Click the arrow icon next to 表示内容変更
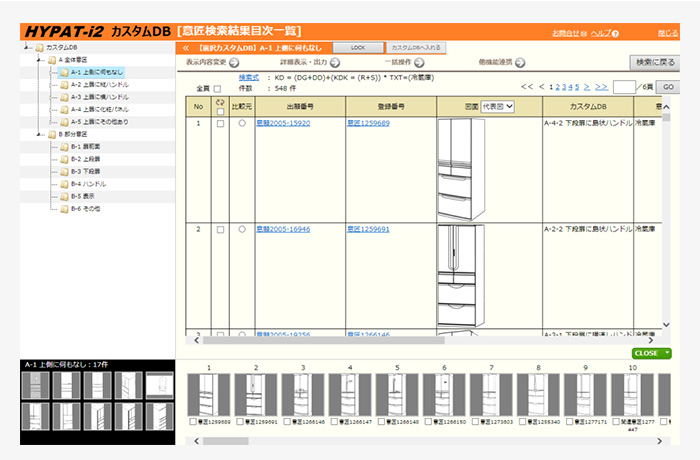700x460 pixels. tap(234, 63)
